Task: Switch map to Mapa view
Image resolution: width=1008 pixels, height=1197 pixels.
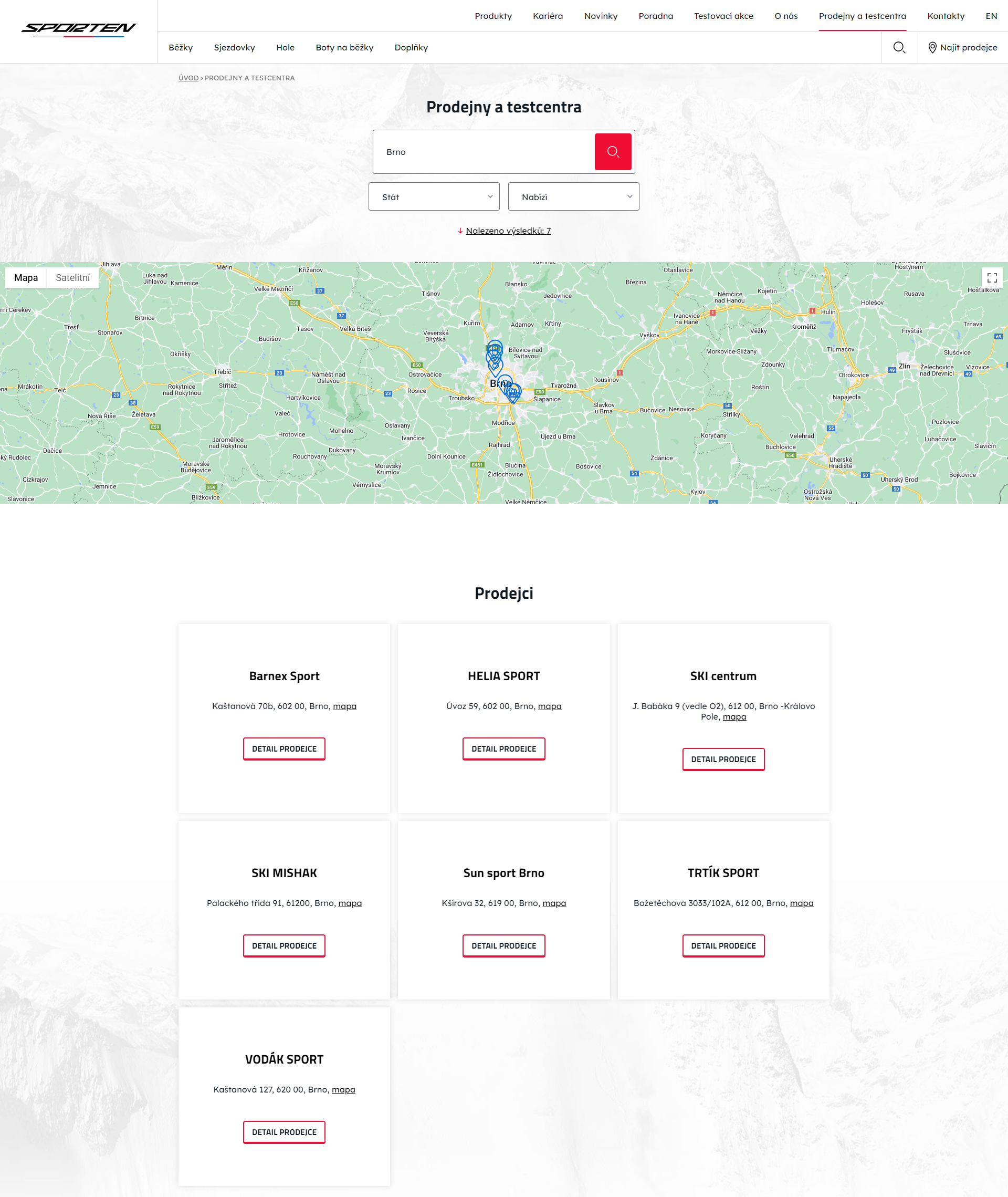Action: [26, 278]
